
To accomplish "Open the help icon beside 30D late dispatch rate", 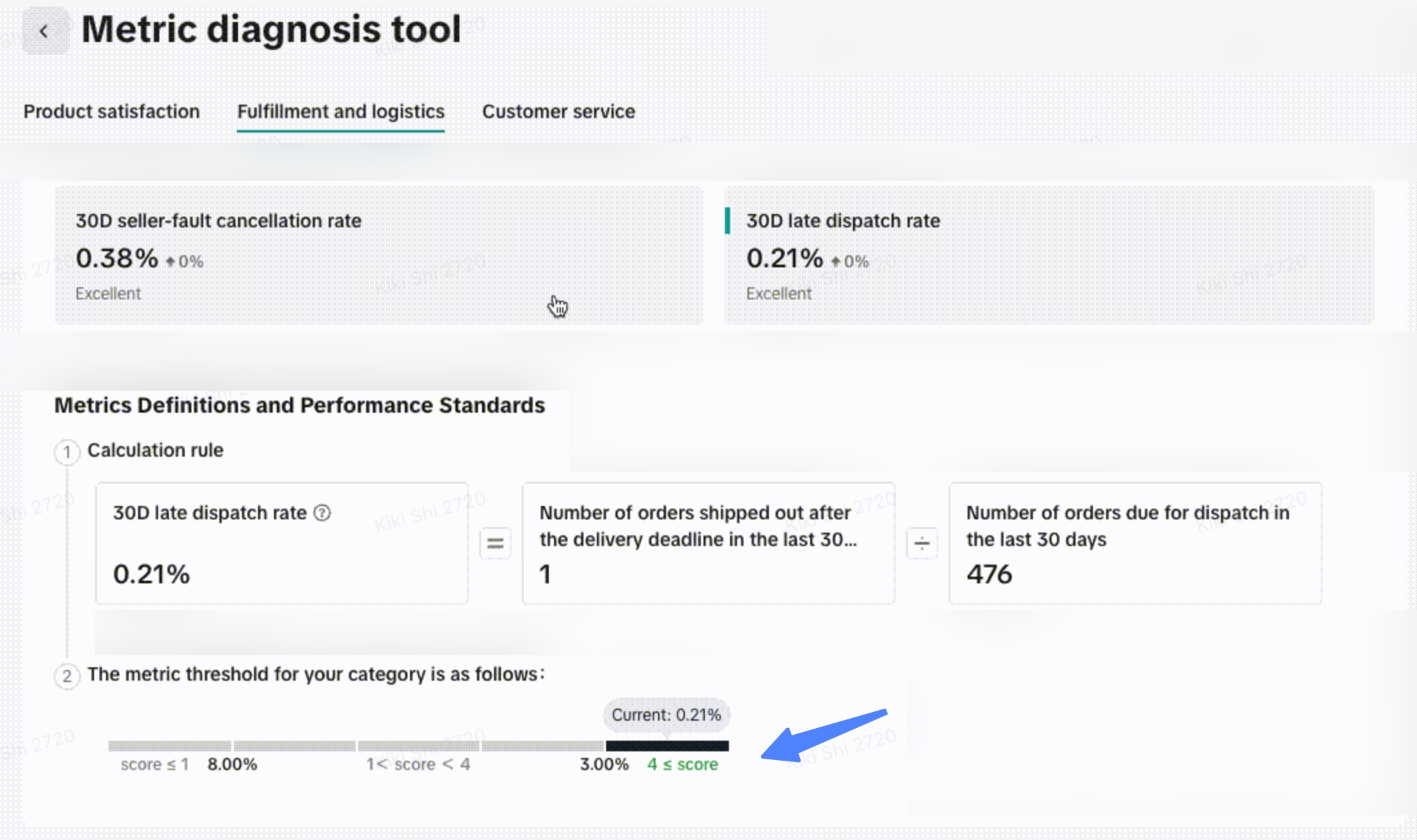I will 322,513.
